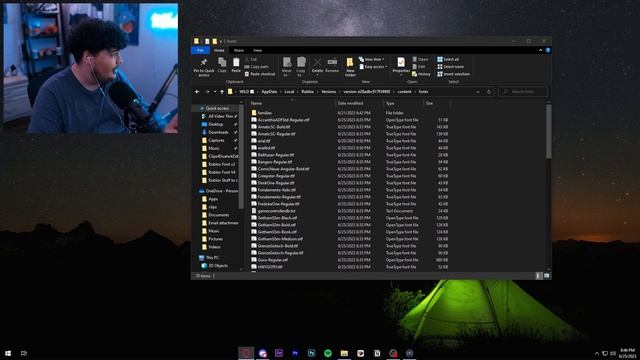Screen dimensions: 640x360
Task: Click the Delete ribbon button
Action: point(317,67)
